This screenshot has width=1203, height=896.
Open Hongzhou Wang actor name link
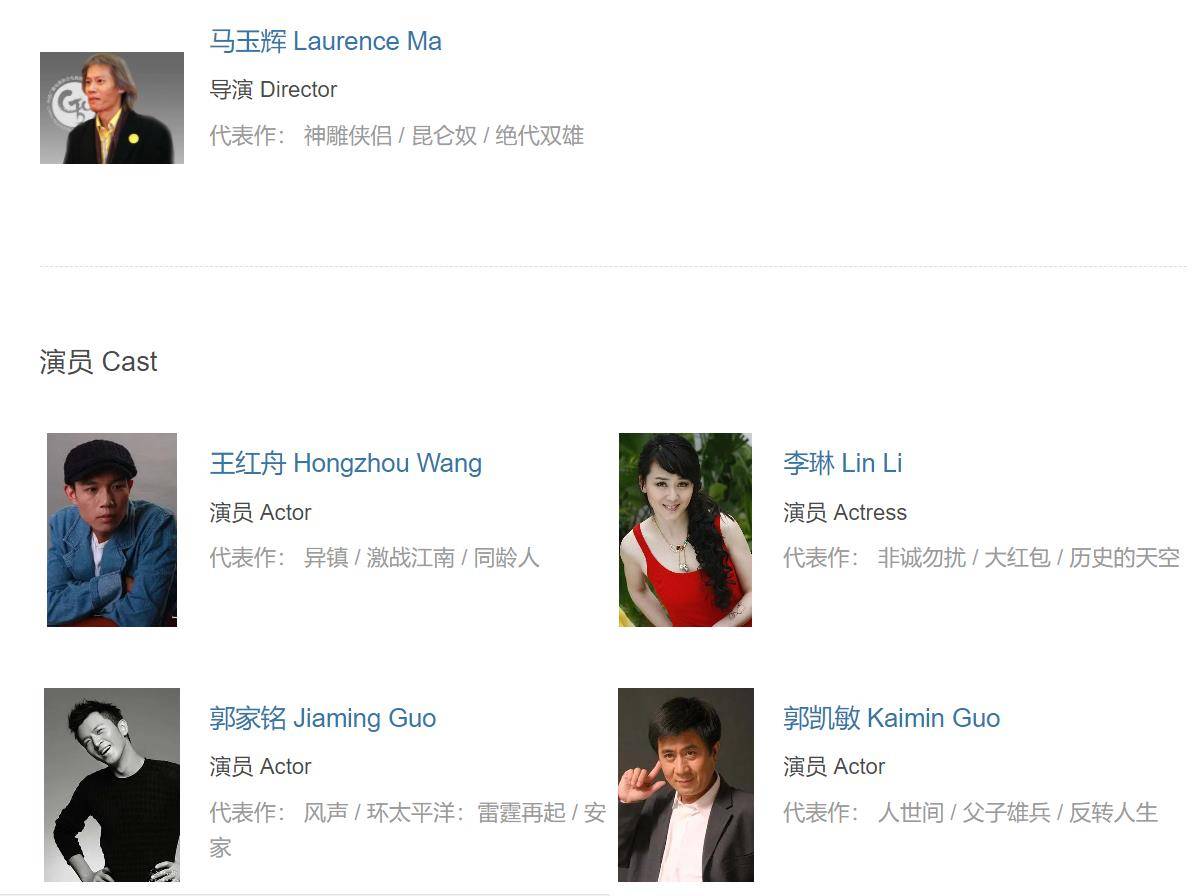[346, 463]
